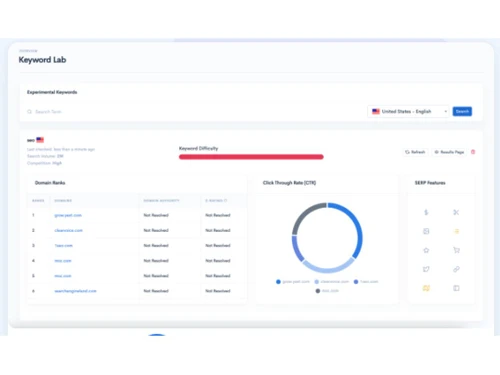The width and height of the screenshot is (500, 375).
Task: Click the US flag beside the seo keyword
Action: point(40,140)
